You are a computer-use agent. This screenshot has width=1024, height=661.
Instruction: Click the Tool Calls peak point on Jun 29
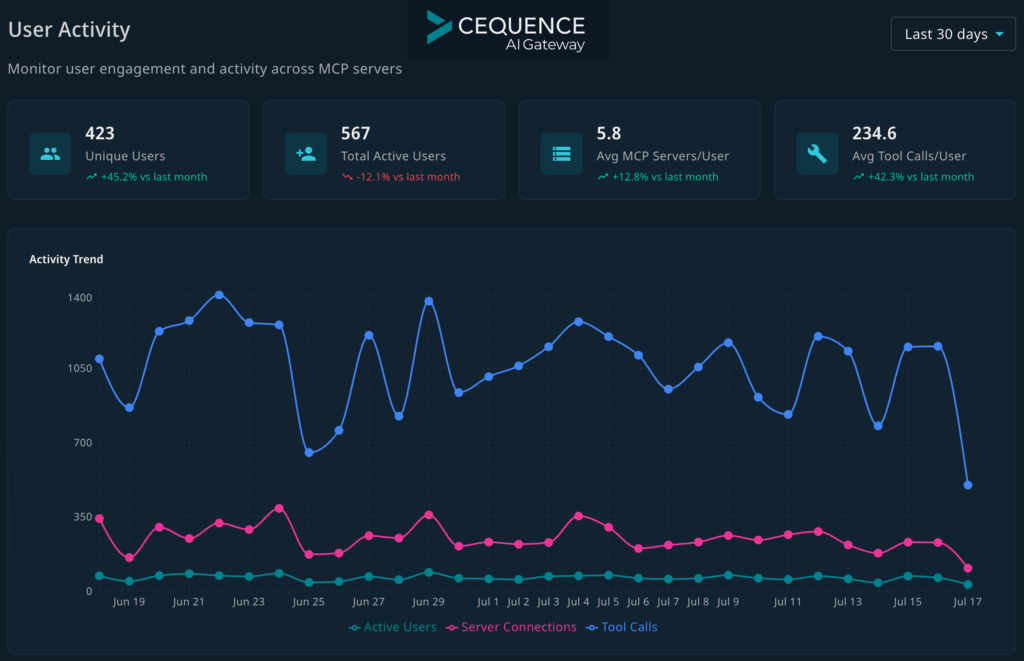(429, 301)
